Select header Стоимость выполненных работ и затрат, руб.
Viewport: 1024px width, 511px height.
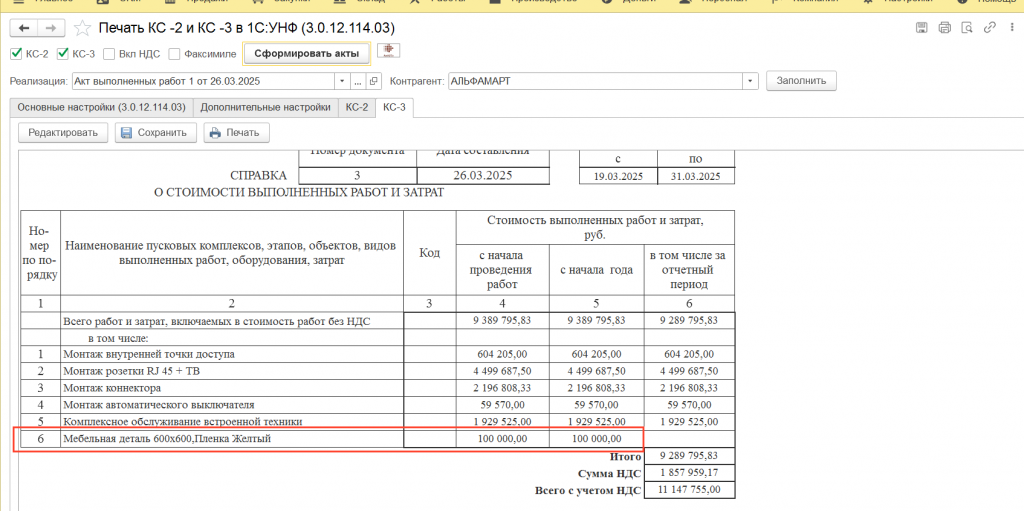pyautogui.click(x=596, y=227)
